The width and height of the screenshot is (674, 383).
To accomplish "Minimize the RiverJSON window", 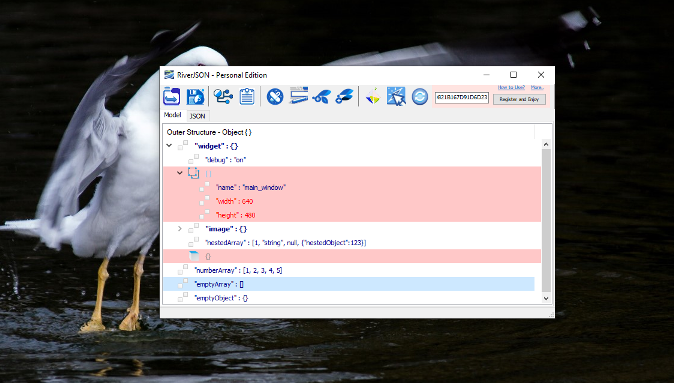I will coord(487,75).
